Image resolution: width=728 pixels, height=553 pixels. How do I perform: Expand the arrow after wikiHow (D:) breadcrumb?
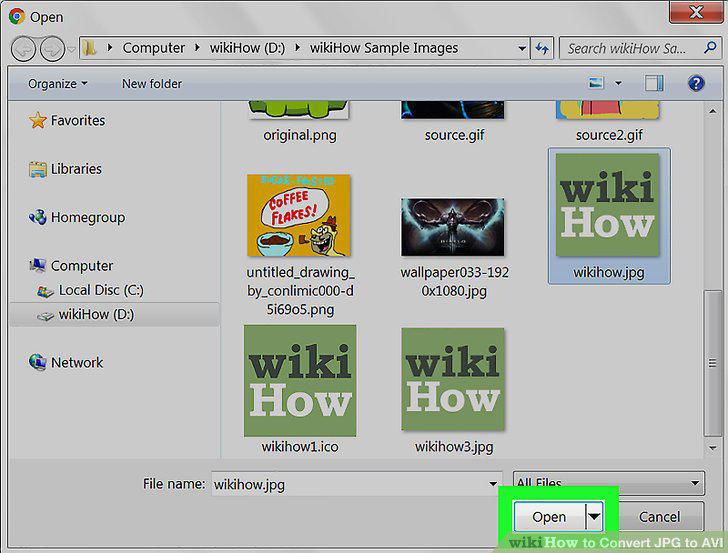pos(297,48)
